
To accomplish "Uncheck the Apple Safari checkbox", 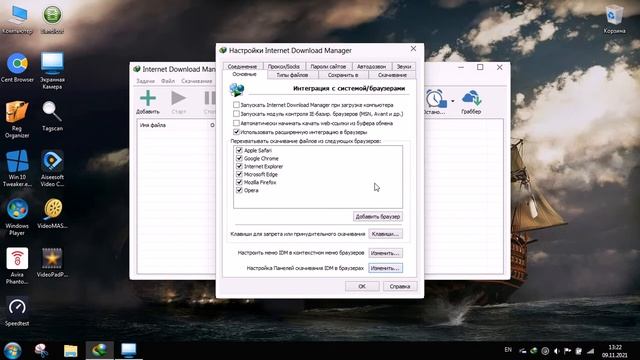I will tap(239, 150).
